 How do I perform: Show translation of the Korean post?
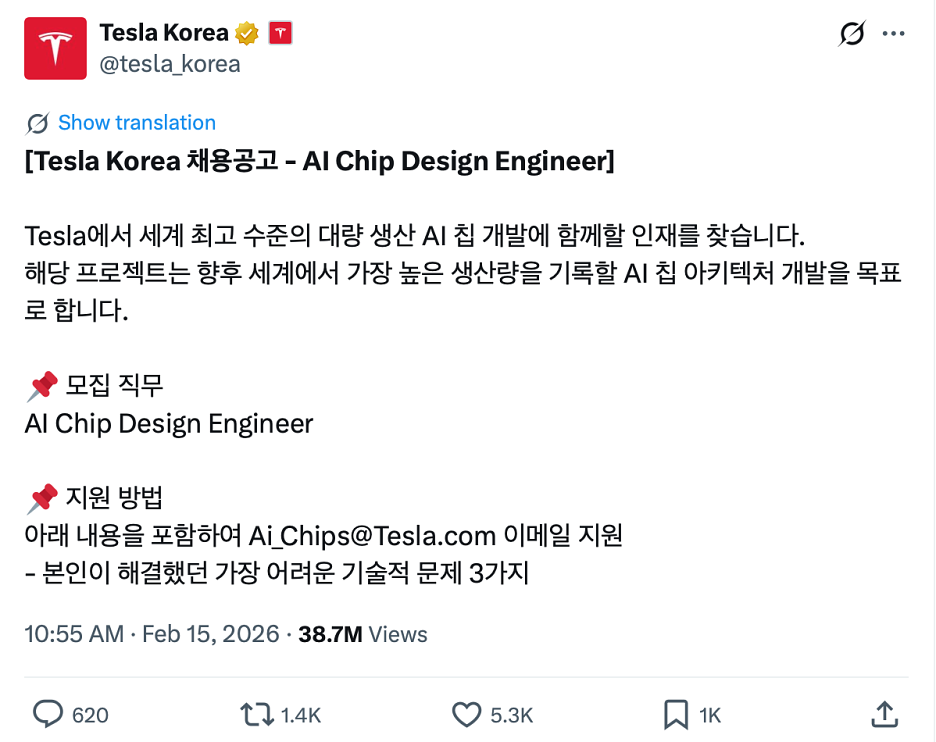pos(137,122)
